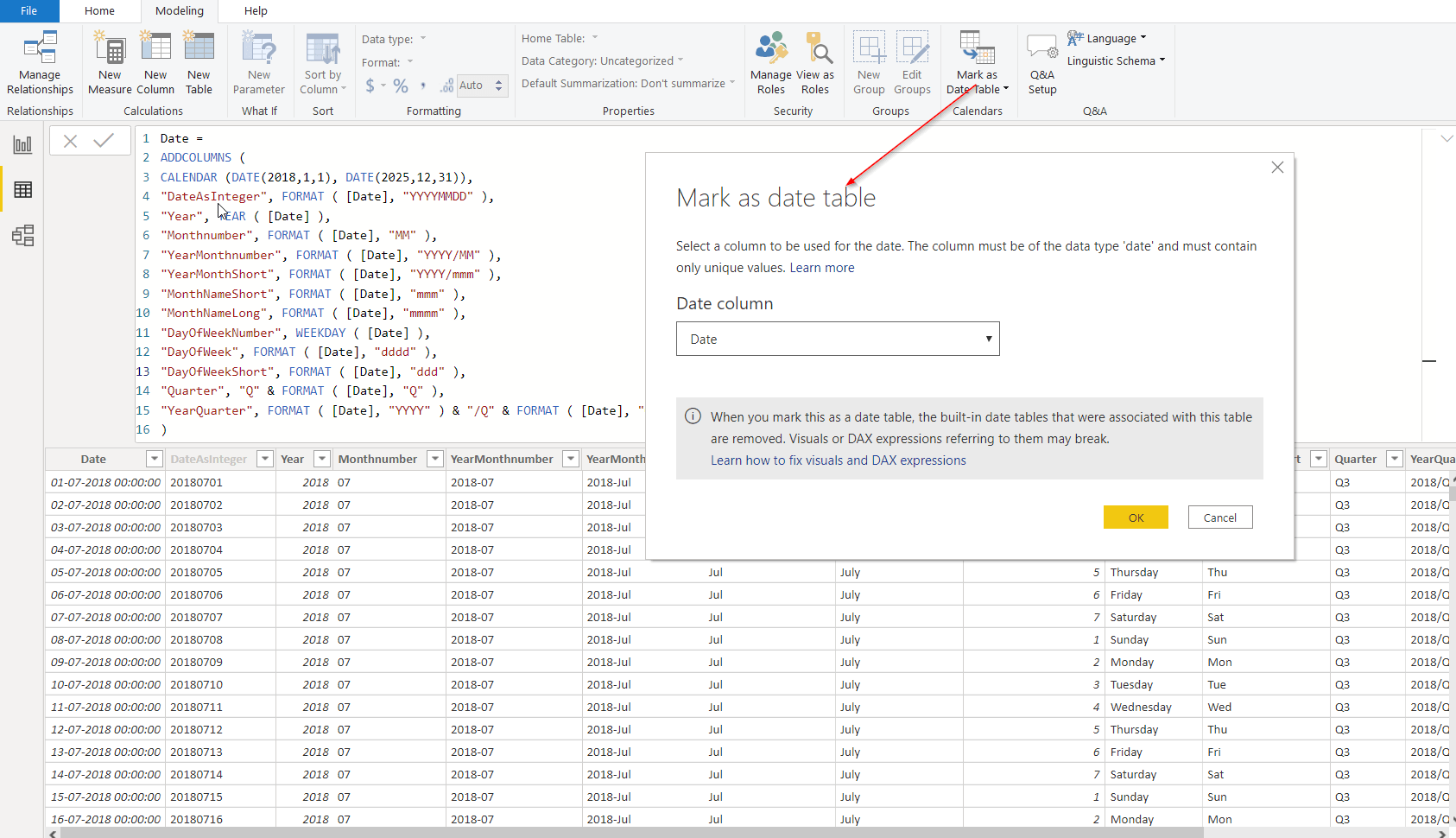Open the Help tab

click(x=256, y=11)
